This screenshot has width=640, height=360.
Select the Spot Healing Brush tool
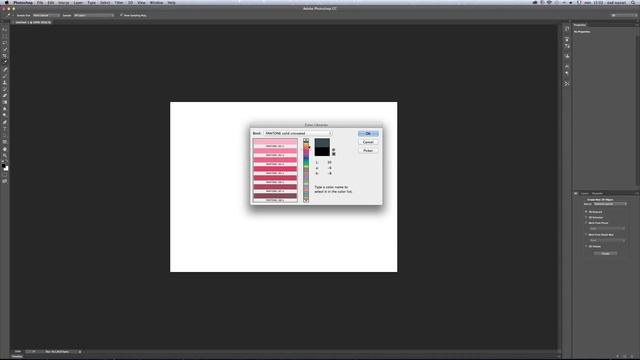point(5,69)
